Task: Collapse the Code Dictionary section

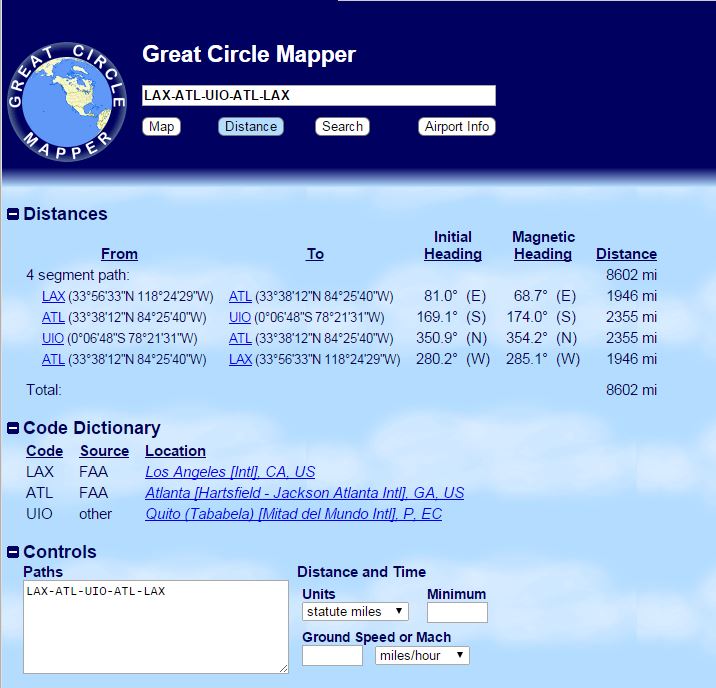Action: (x=13, y=428)
